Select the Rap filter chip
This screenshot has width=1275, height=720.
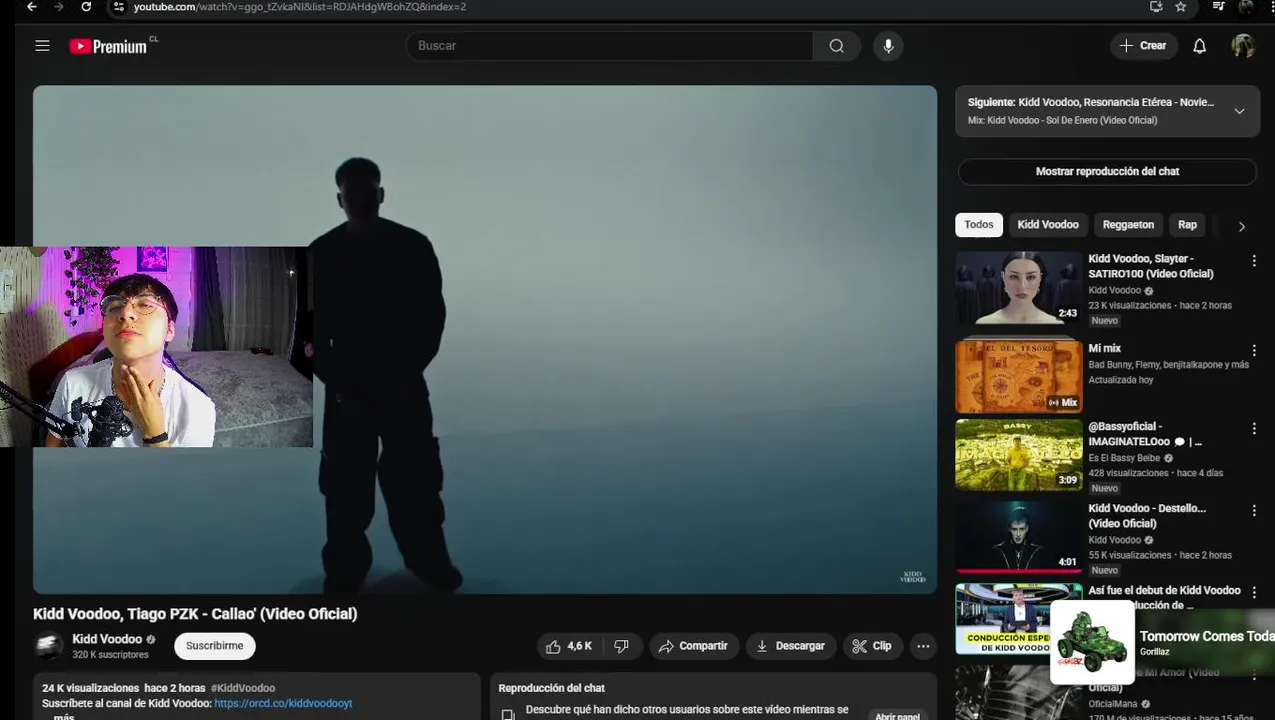coord(1187,225)
